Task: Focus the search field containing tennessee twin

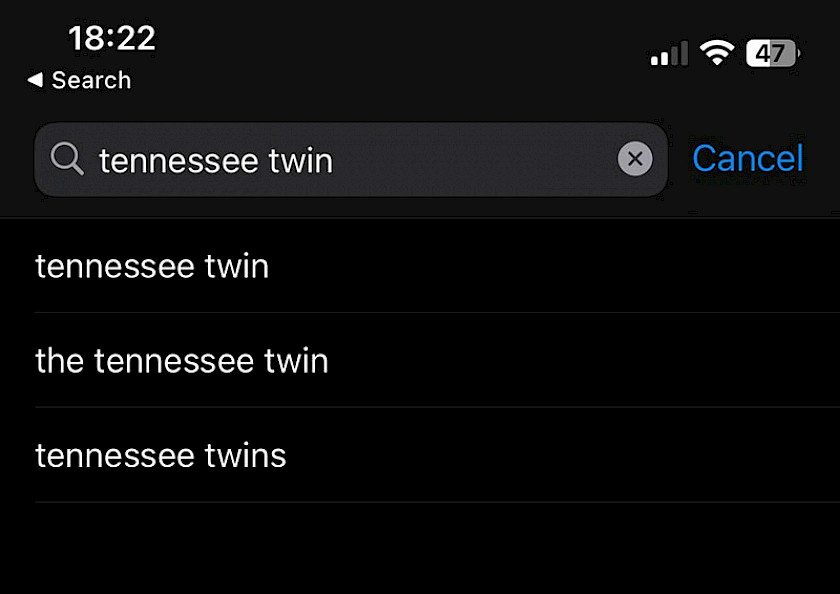Action: pos(351,160)
